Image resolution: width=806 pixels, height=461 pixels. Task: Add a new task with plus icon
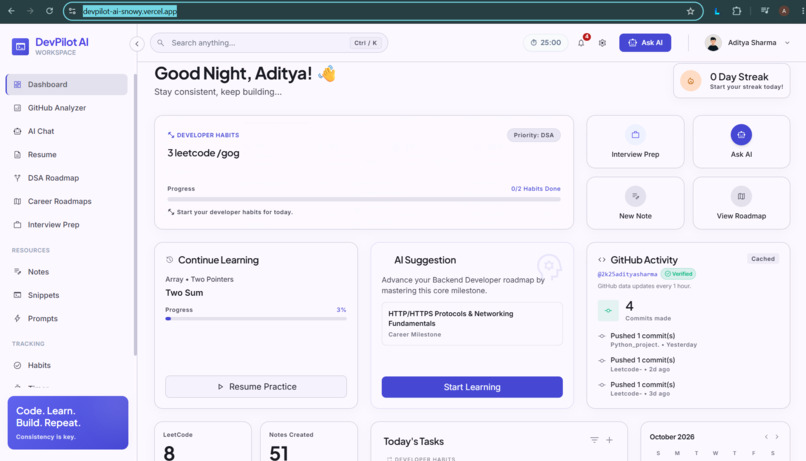pos(609,440)
